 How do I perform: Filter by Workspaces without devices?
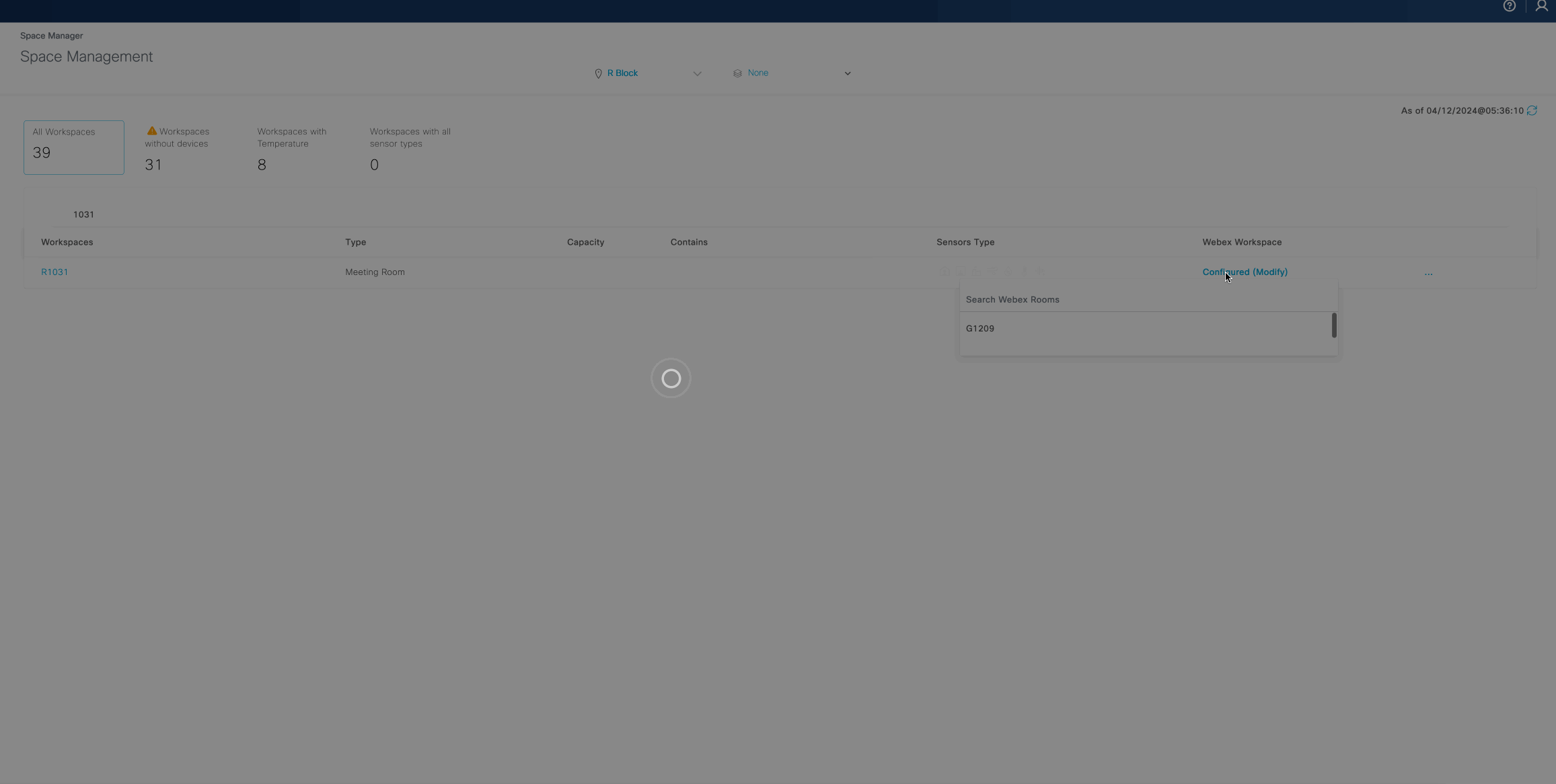pos(177,148)
